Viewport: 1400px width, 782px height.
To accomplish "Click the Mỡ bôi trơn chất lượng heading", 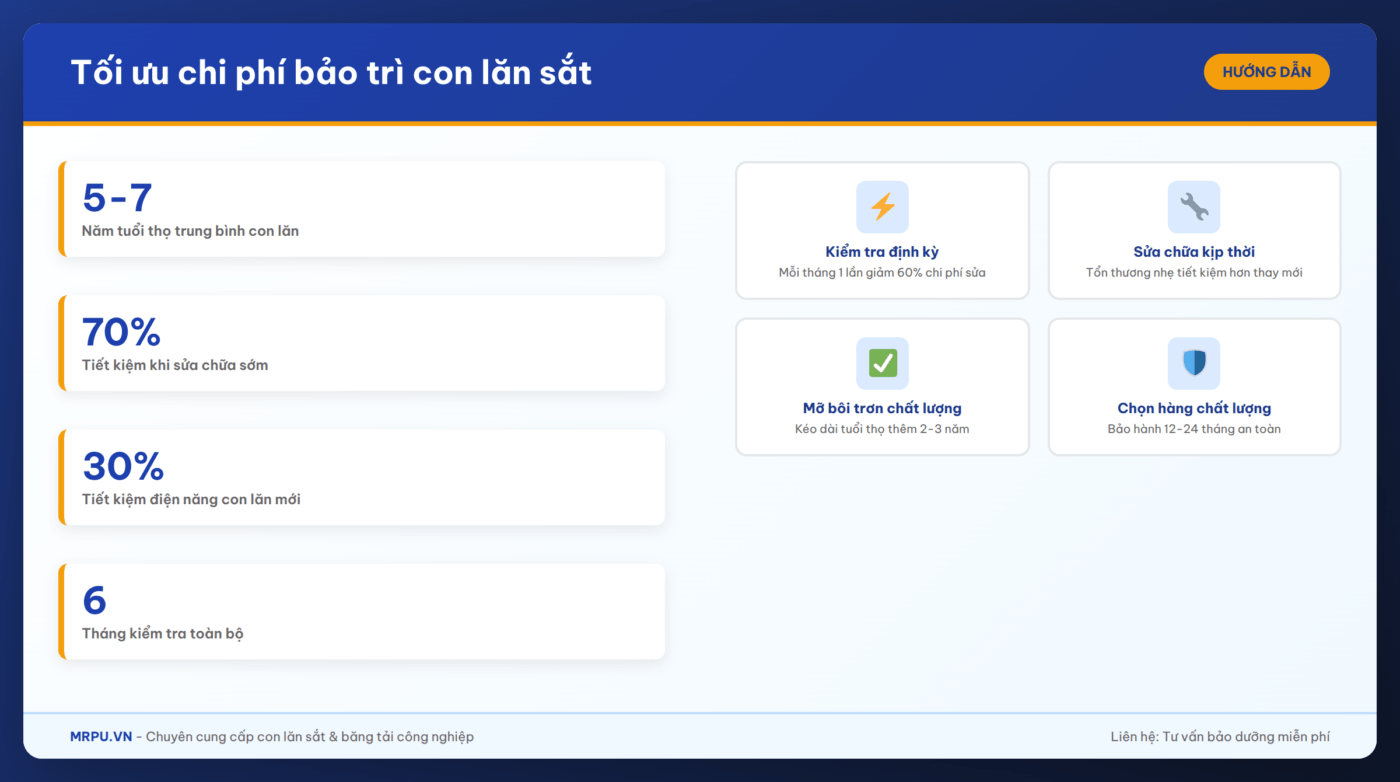I will pos(882,408).
